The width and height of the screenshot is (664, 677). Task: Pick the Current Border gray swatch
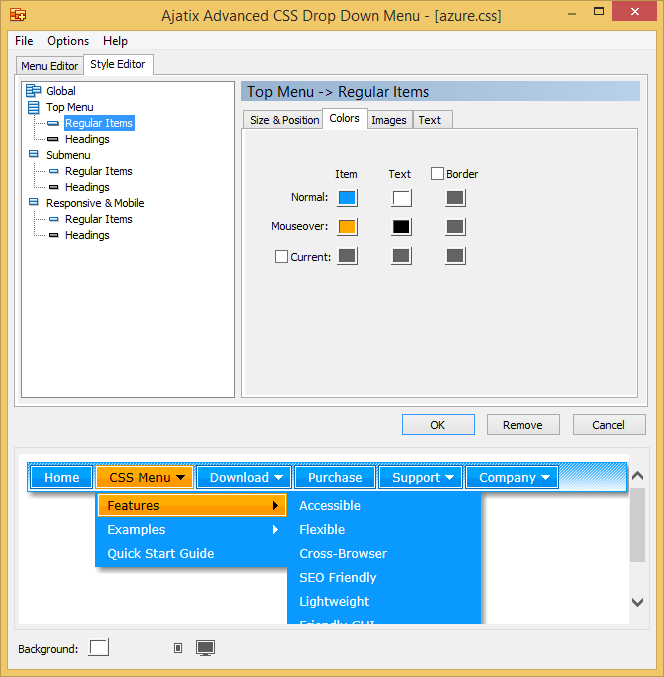(x=455, y=256)
